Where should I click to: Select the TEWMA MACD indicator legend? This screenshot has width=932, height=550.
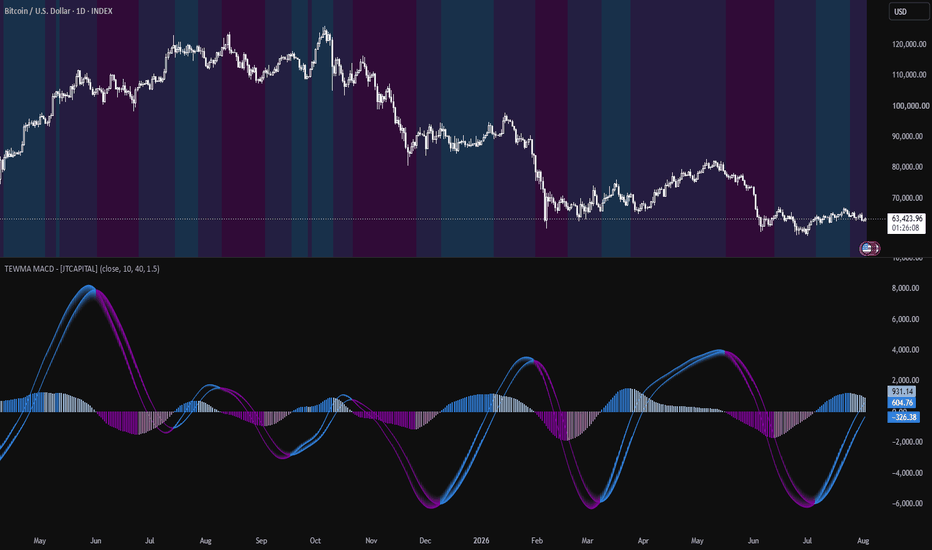[x=82, y=269]
